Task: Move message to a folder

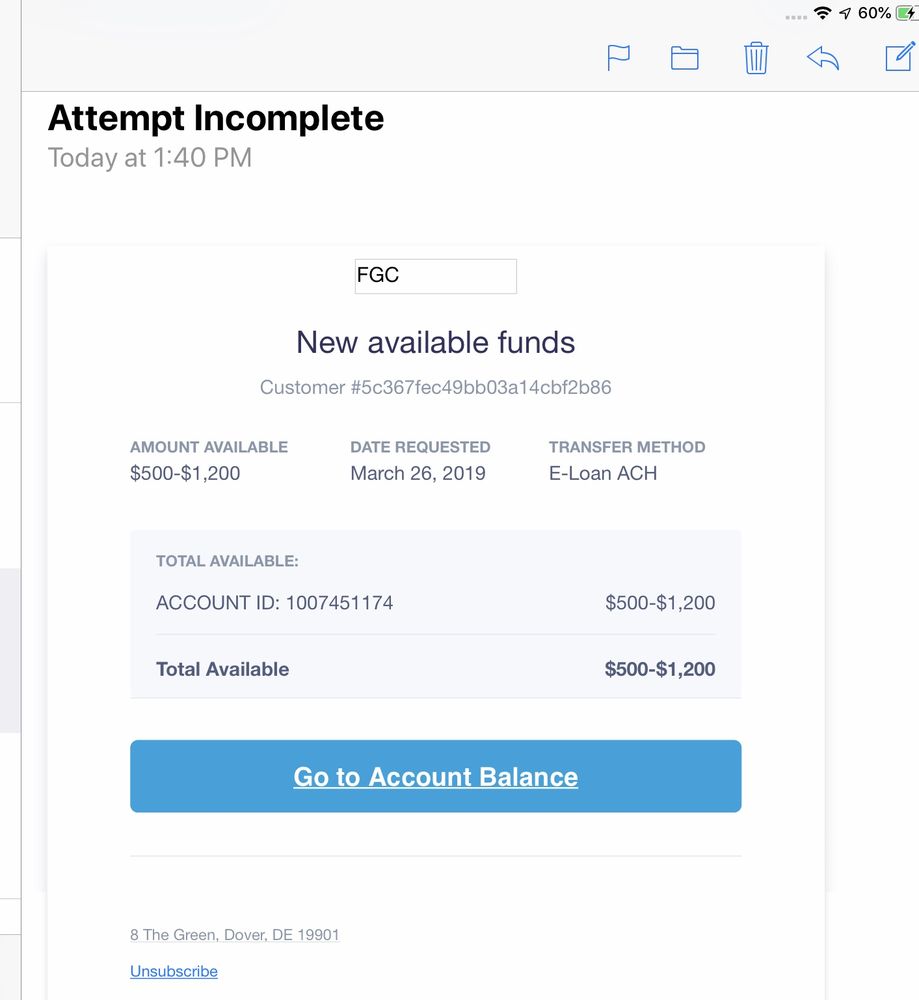Action: (685, 58)
